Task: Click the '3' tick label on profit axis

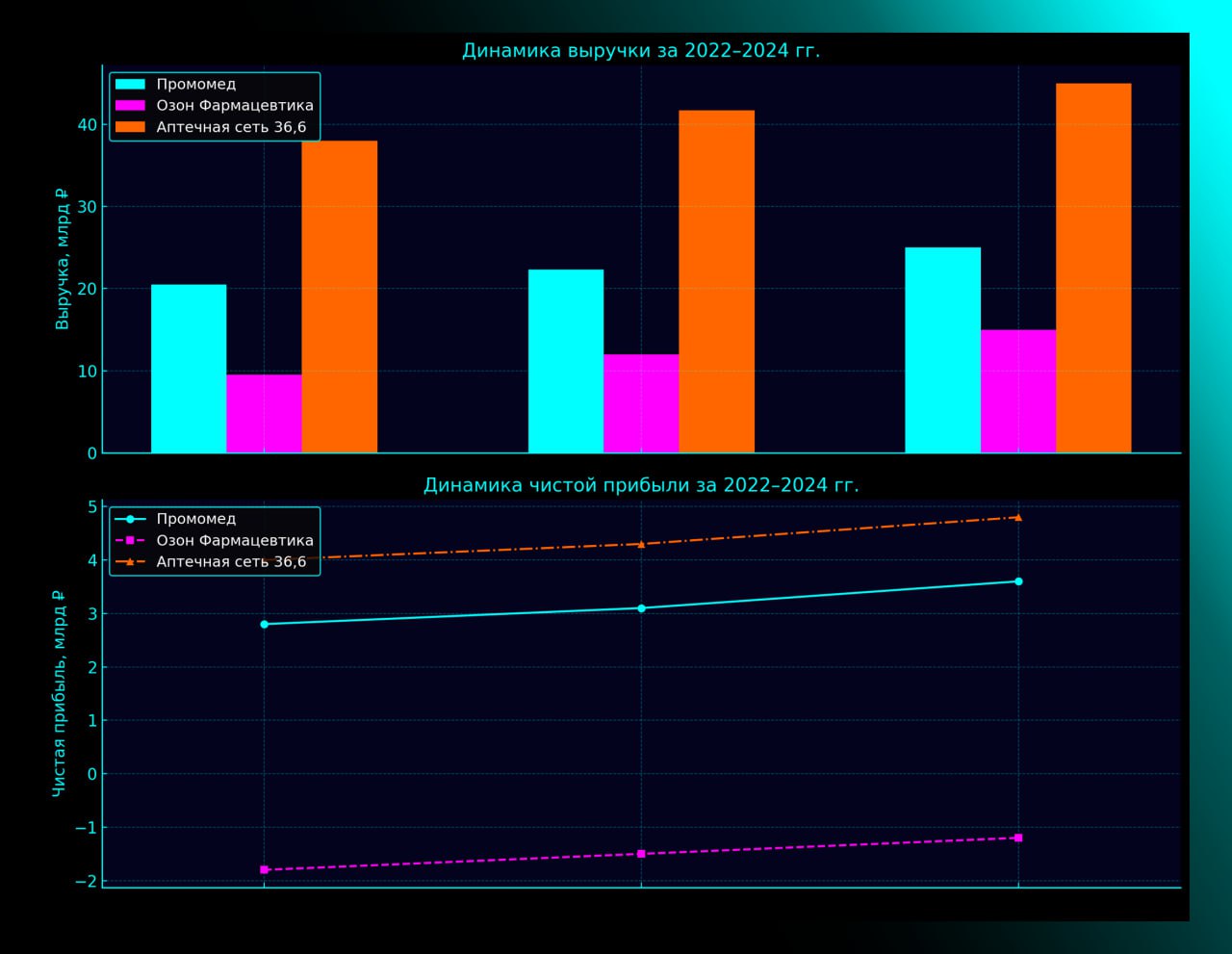Action: point(92,614)
